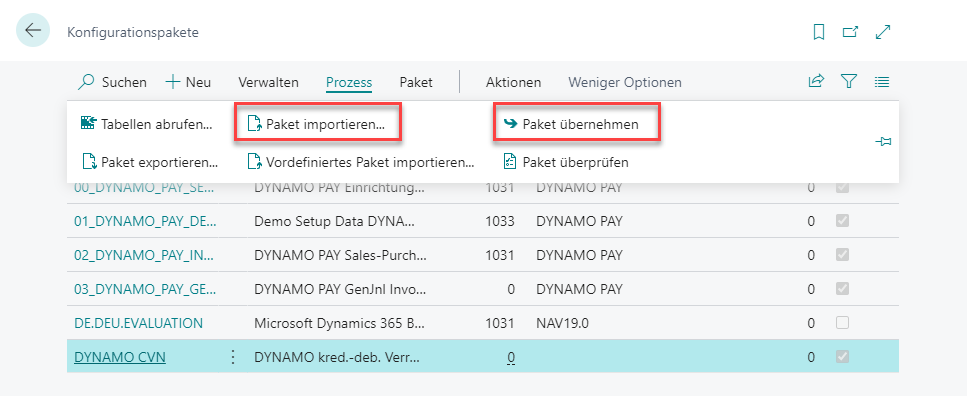Click Weniger Optionen

click(x=625, y=82)
